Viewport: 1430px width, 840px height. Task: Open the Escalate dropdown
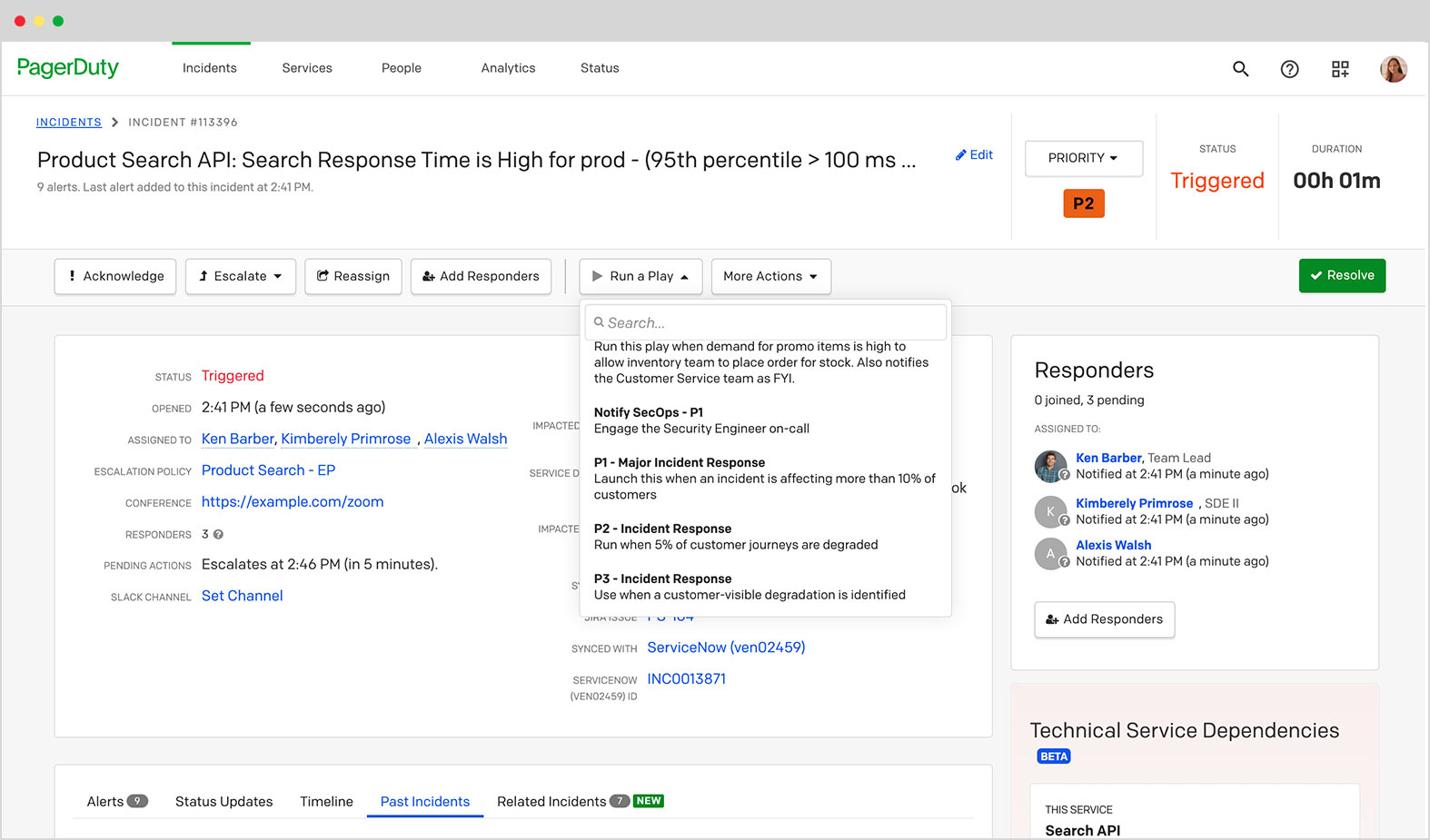241,276
